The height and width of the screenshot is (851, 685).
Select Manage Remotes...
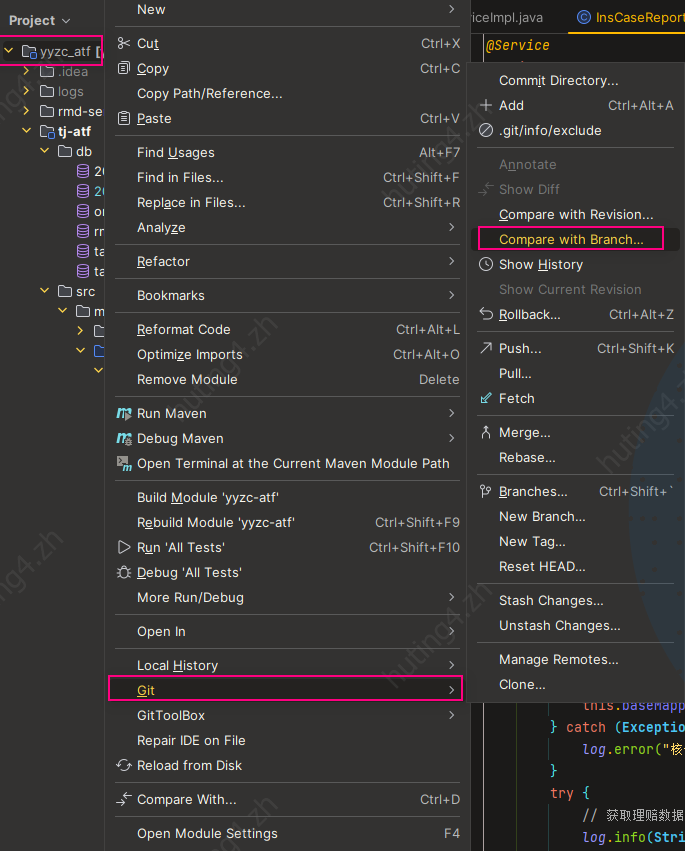pyautogui.click(x=575, y=659)
